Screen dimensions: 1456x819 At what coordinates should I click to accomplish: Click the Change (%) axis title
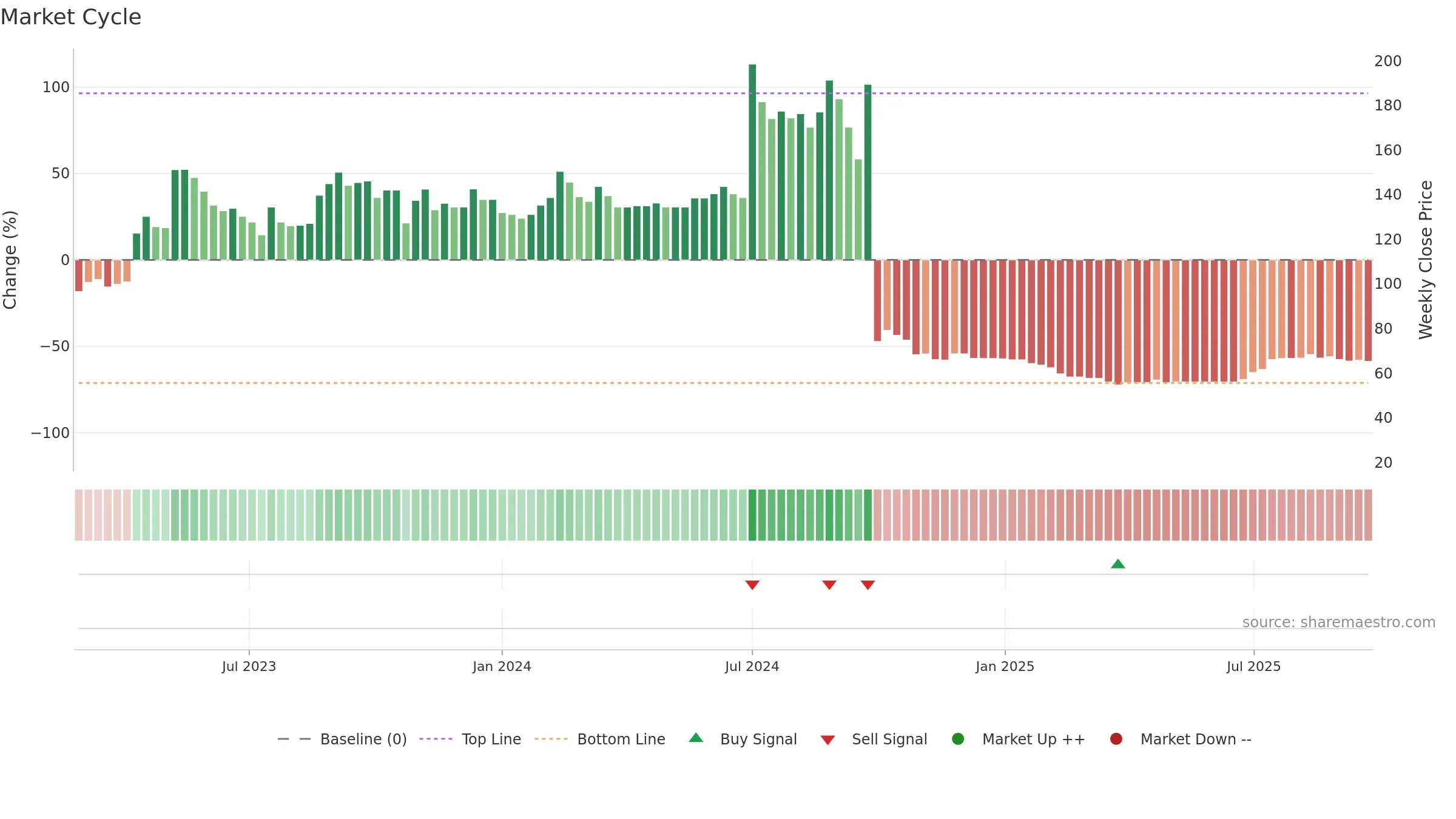(x=10, y=260)
